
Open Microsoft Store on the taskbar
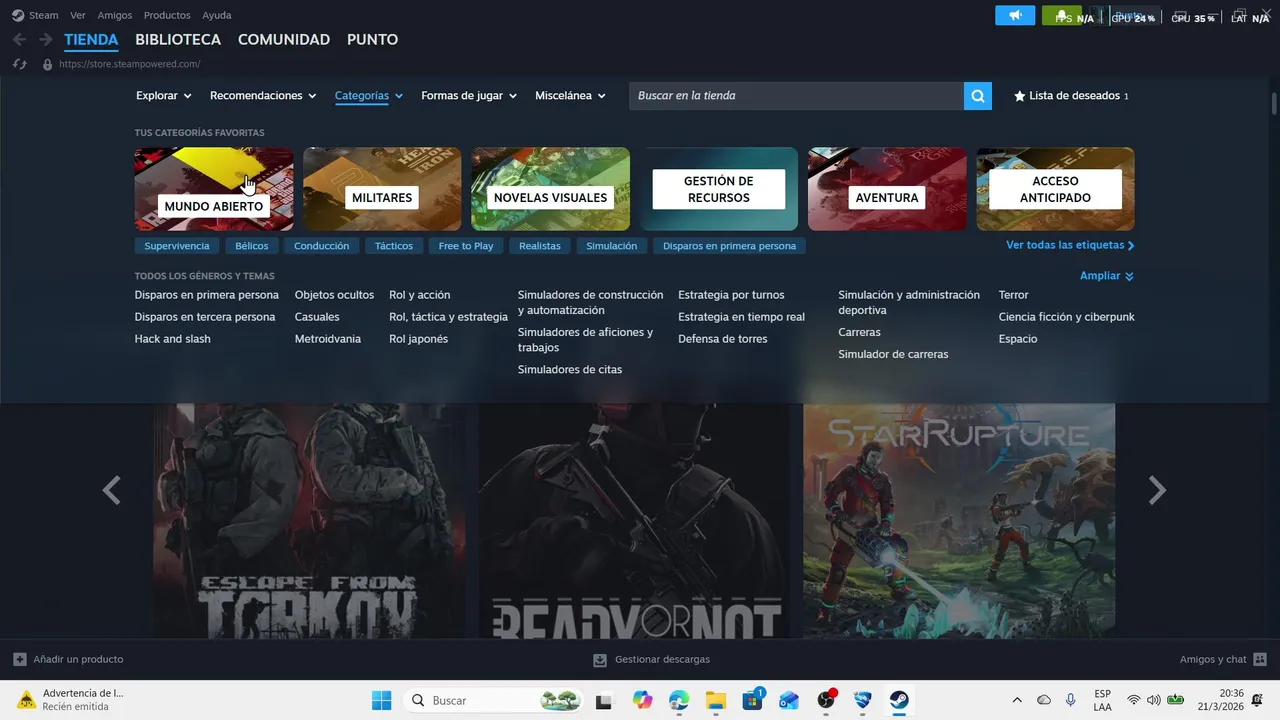[x=752, y=700]
